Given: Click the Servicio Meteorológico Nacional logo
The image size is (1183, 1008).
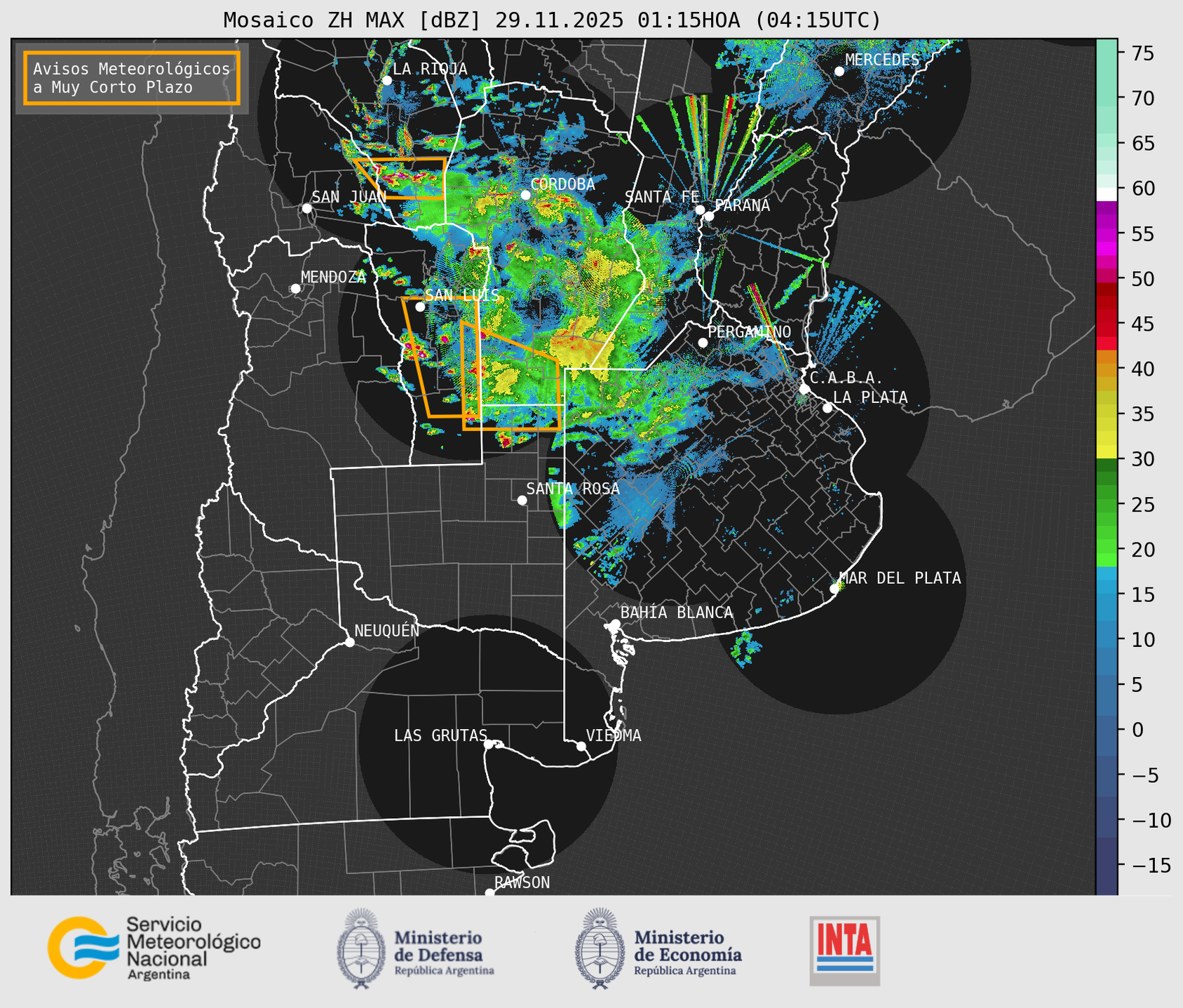Looking at the screenshot, I should (154, 948).
